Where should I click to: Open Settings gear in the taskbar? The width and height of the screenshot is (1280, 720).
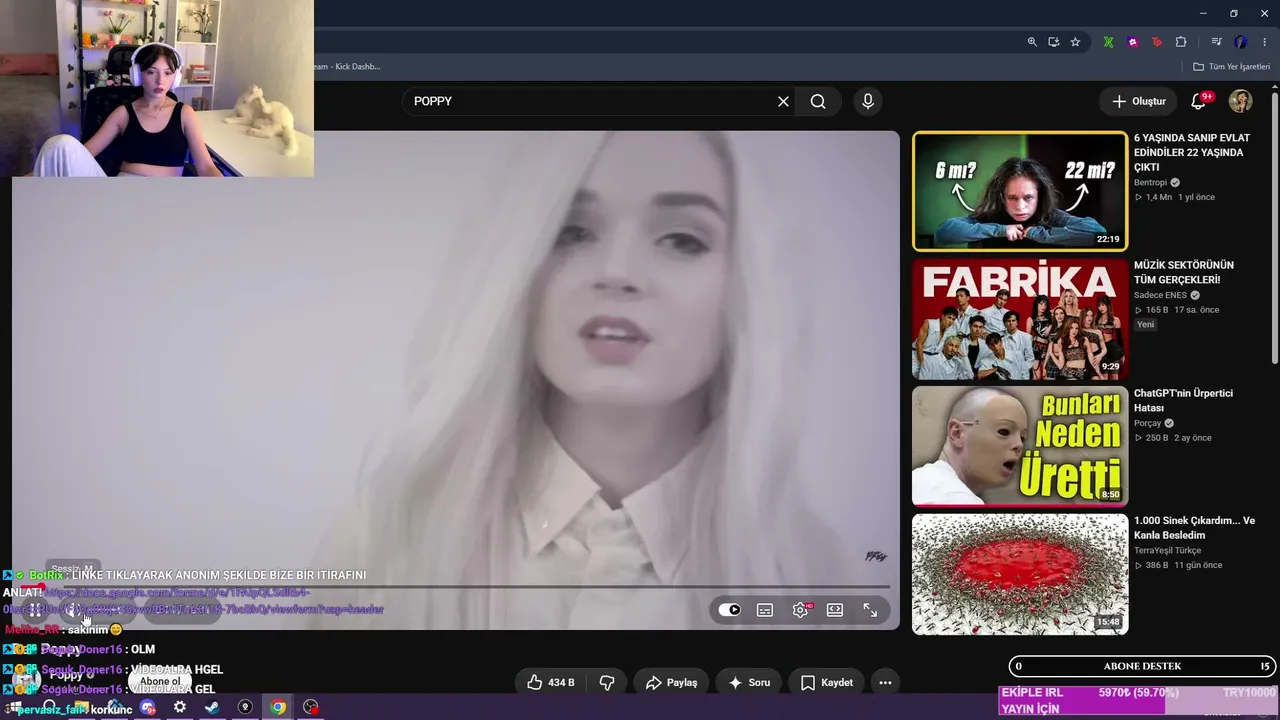click(180, 707)
